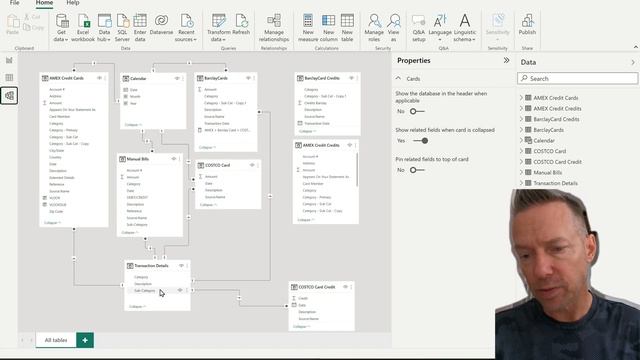Image resolution: width=640 pixels, height=360 pixels.
Task: Open the Language options
Action: (440, 27)
